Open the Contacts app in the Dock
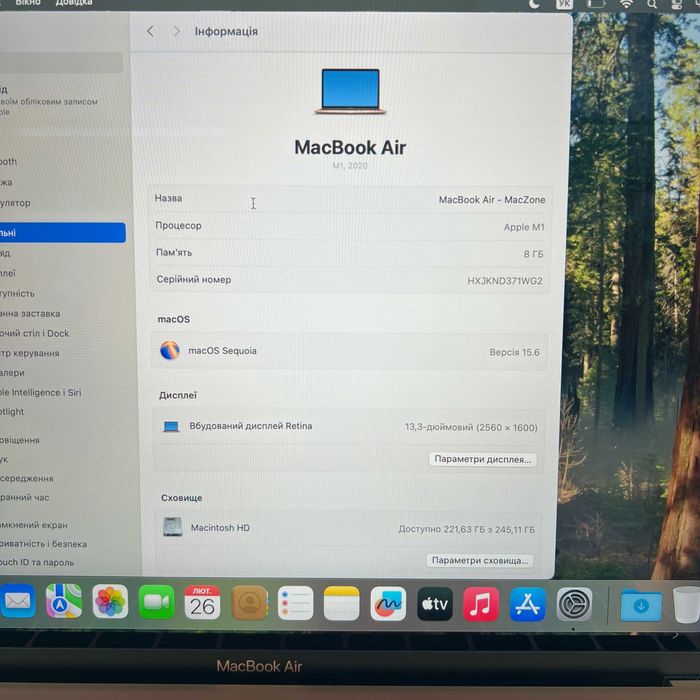 [250, 603]
